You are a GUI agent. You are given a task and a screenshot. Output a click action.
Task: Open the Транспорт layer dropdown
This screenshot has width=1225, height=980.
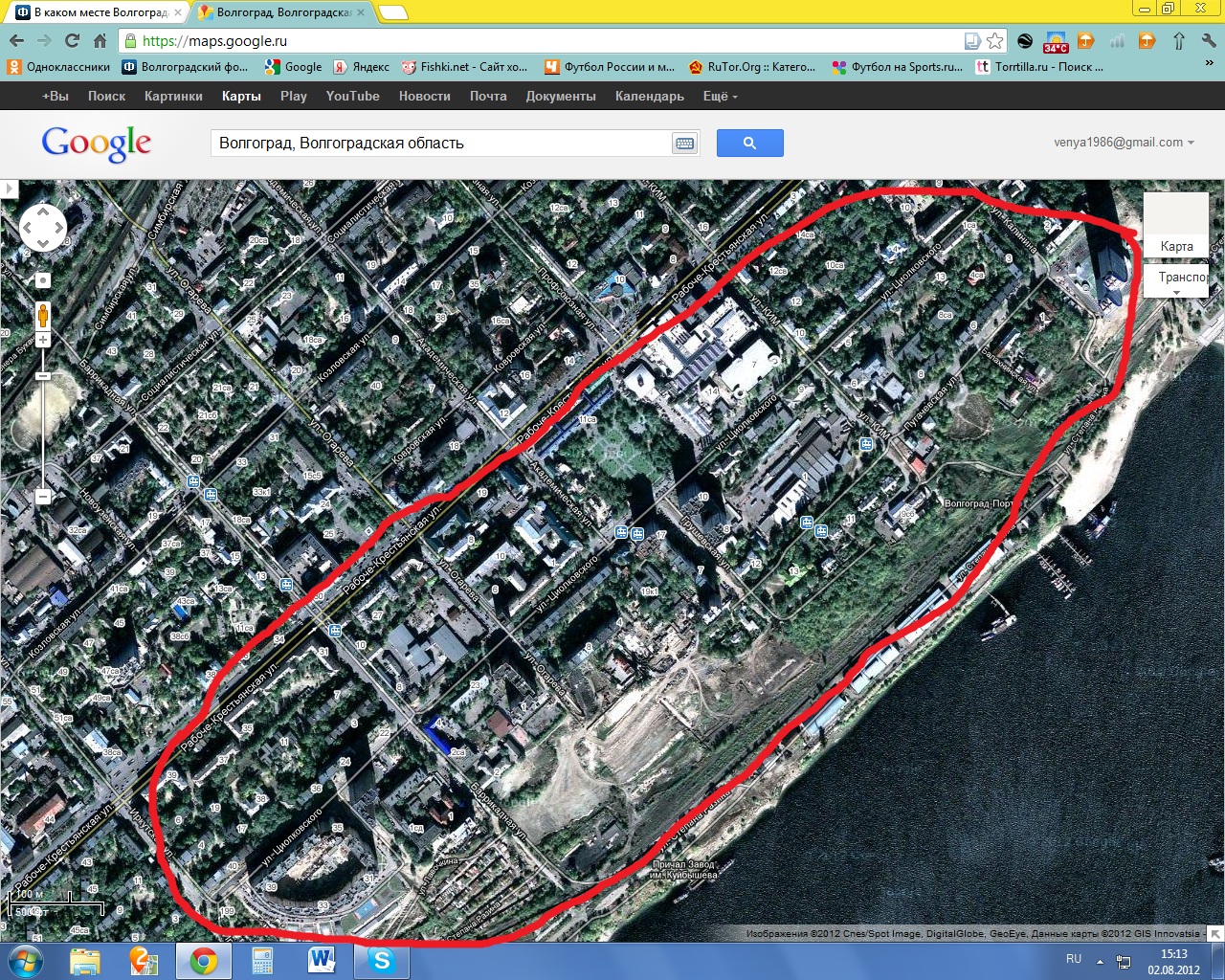pos(1177,279)
